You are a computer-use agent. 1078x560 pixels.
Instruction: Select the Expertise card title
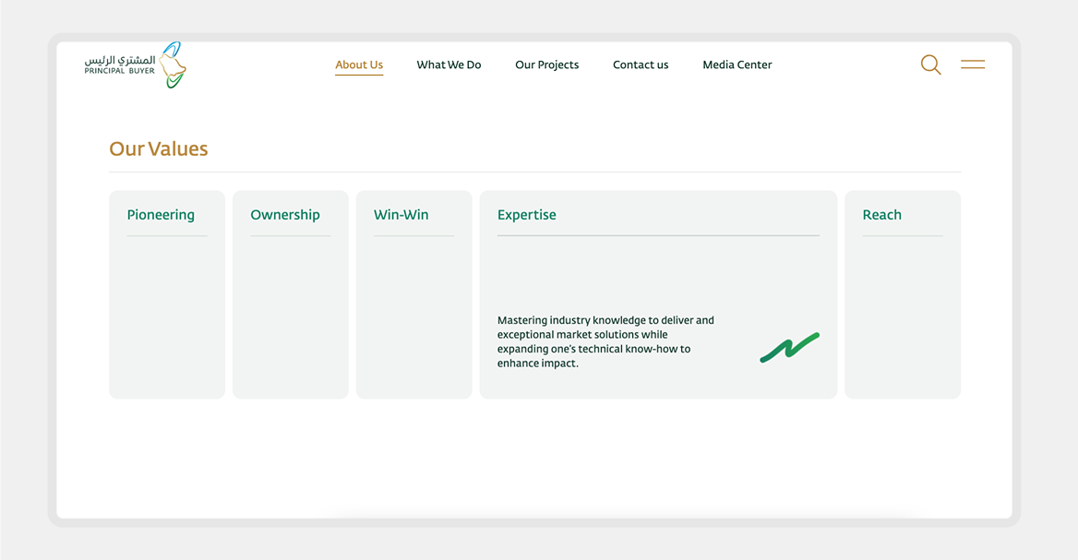(x=526, y=215)
